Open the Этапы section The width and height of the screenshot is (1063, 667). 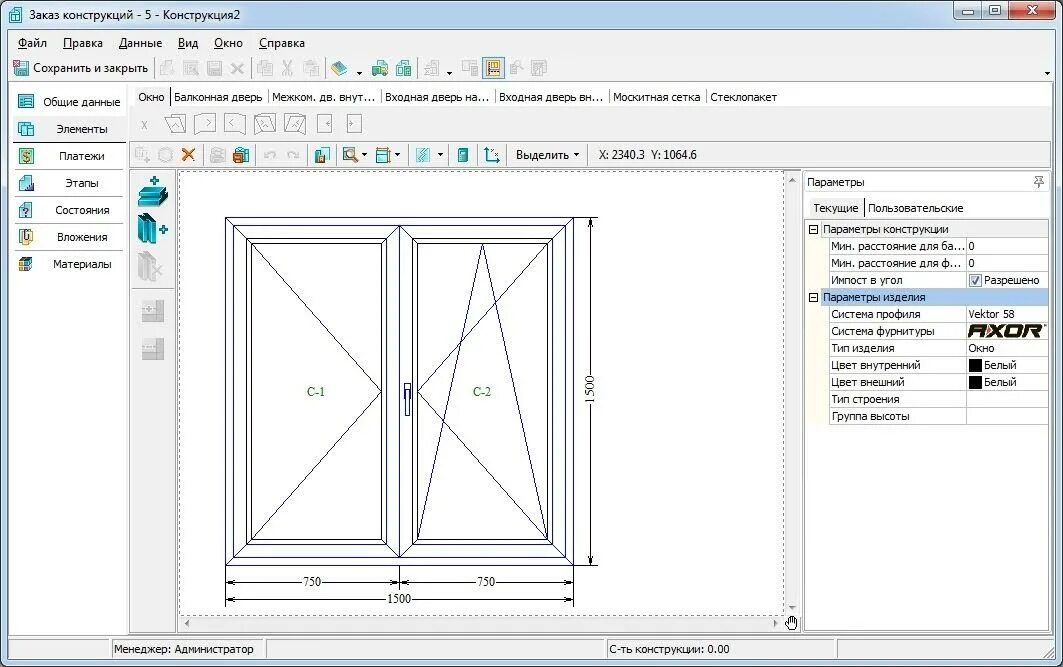(68, 183)
